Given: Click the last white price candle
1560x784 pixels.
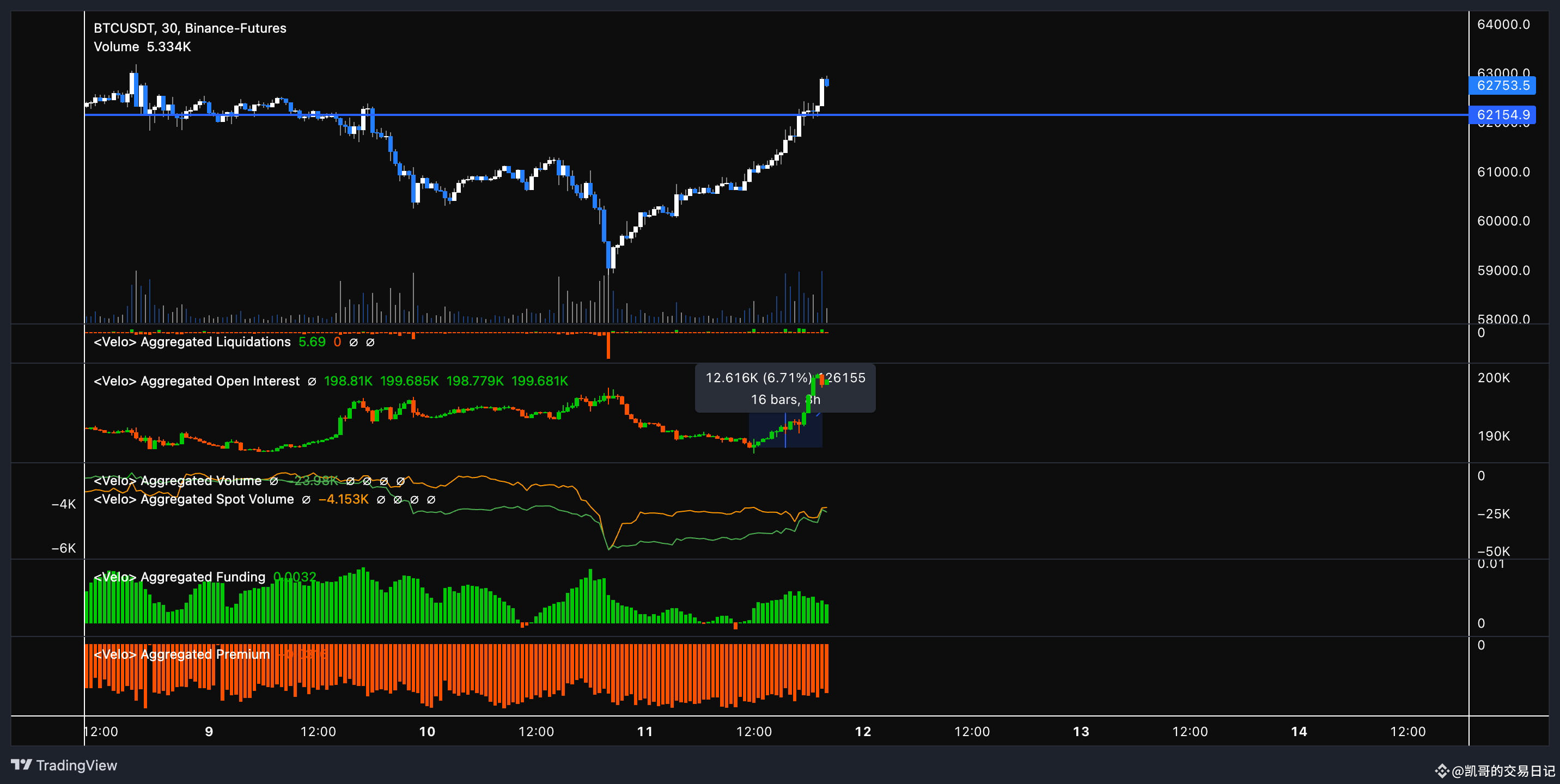Looking at the screenshot, I should point(822,92).
